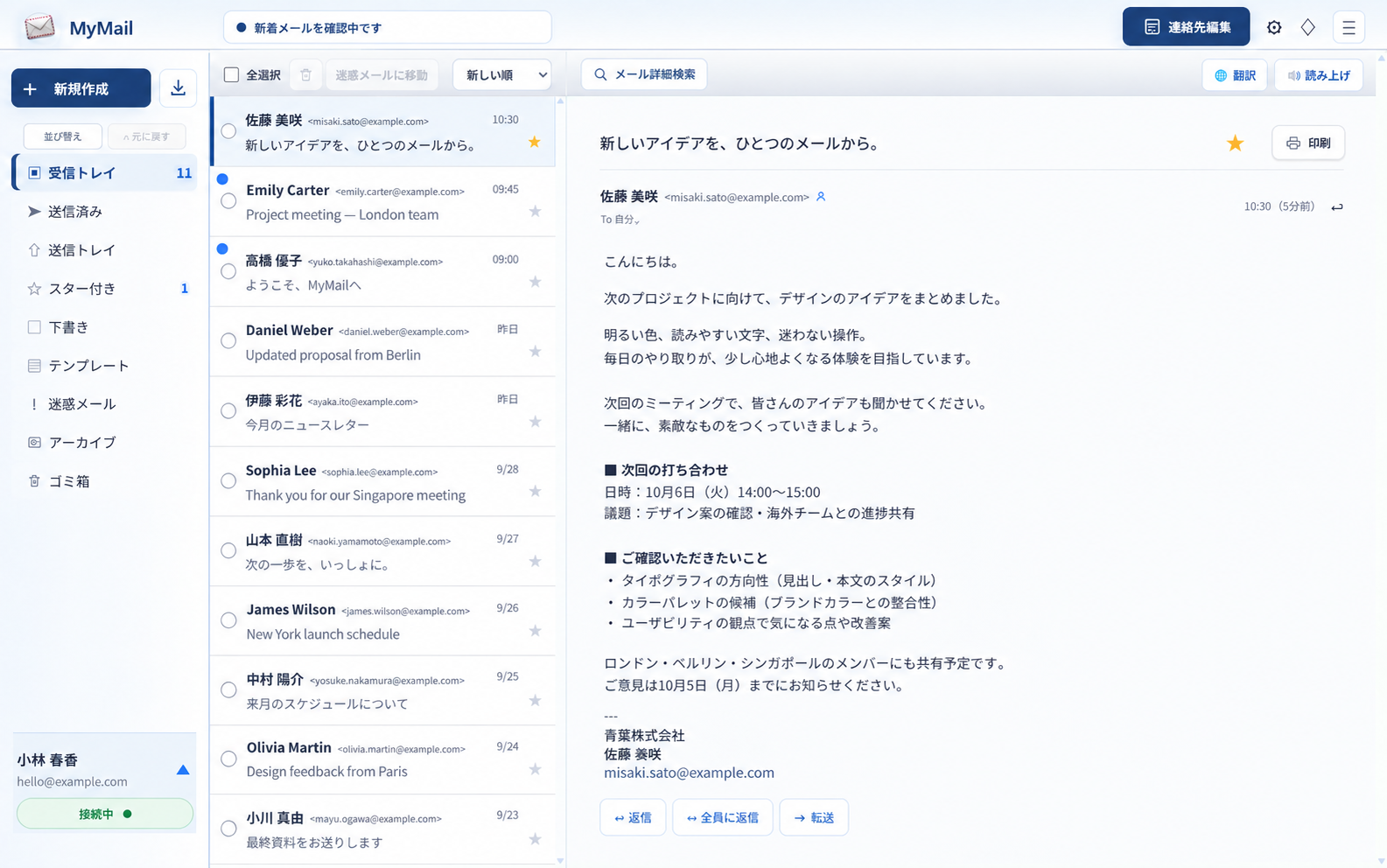Image resolution: width=1387 pixels, height=868 pixels.
Task: Click the 転送 forward button
Action: point(814,817)
